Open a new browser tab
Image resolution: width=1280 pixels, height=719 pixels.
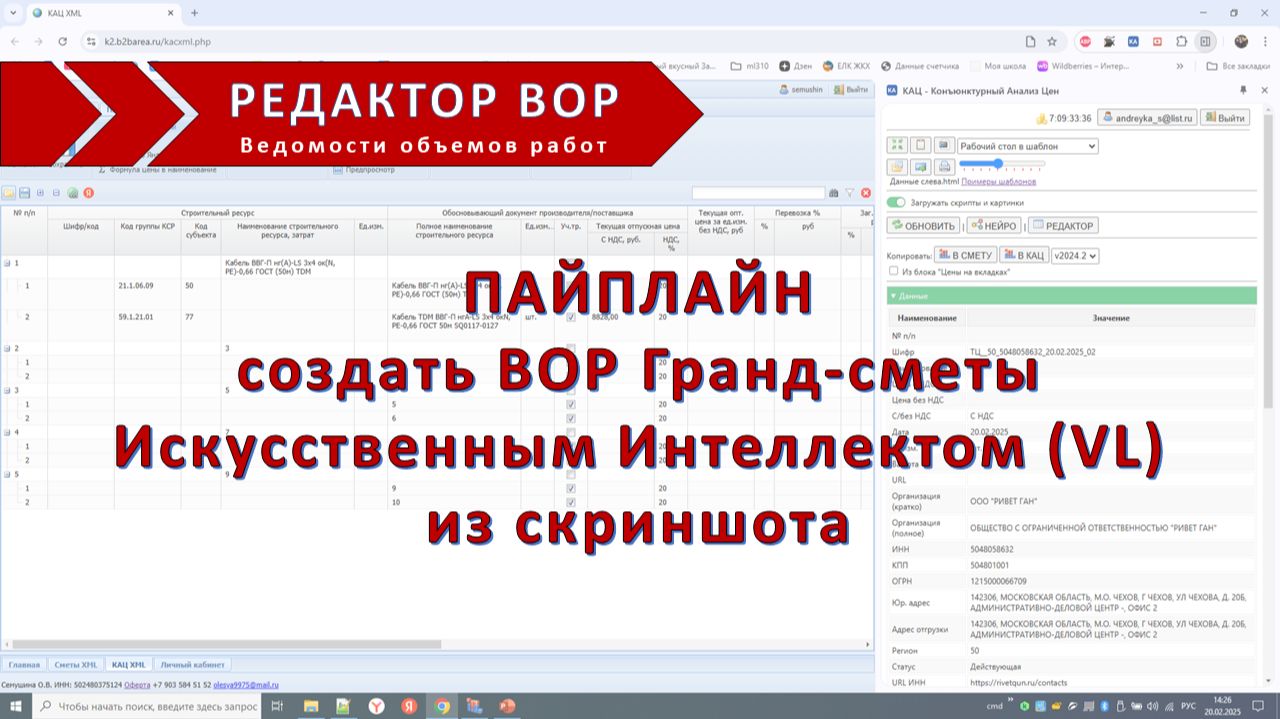click(194, 13)
